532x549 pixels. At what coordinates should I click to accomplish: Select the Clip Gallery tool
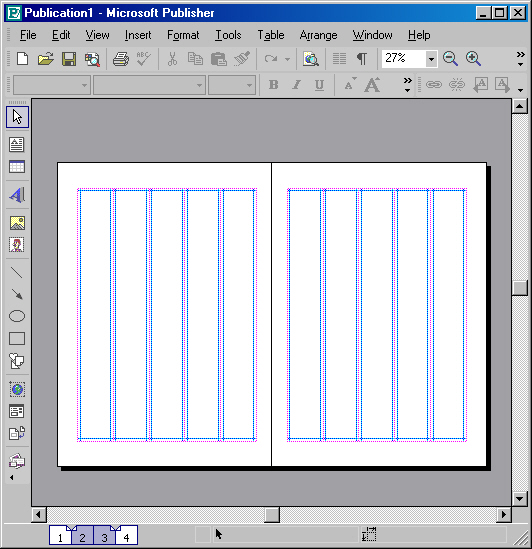pos(17,245)
